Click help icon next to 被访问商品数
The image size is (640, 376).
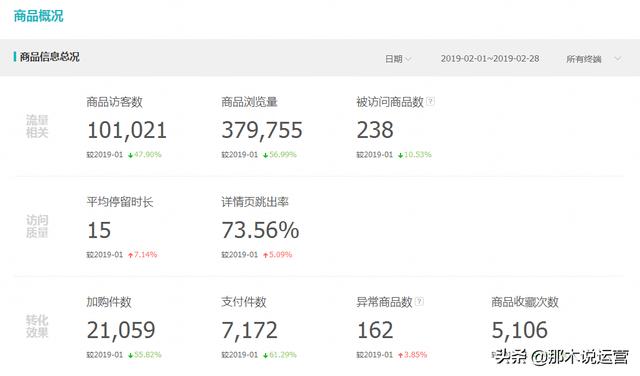click(430, 101)
